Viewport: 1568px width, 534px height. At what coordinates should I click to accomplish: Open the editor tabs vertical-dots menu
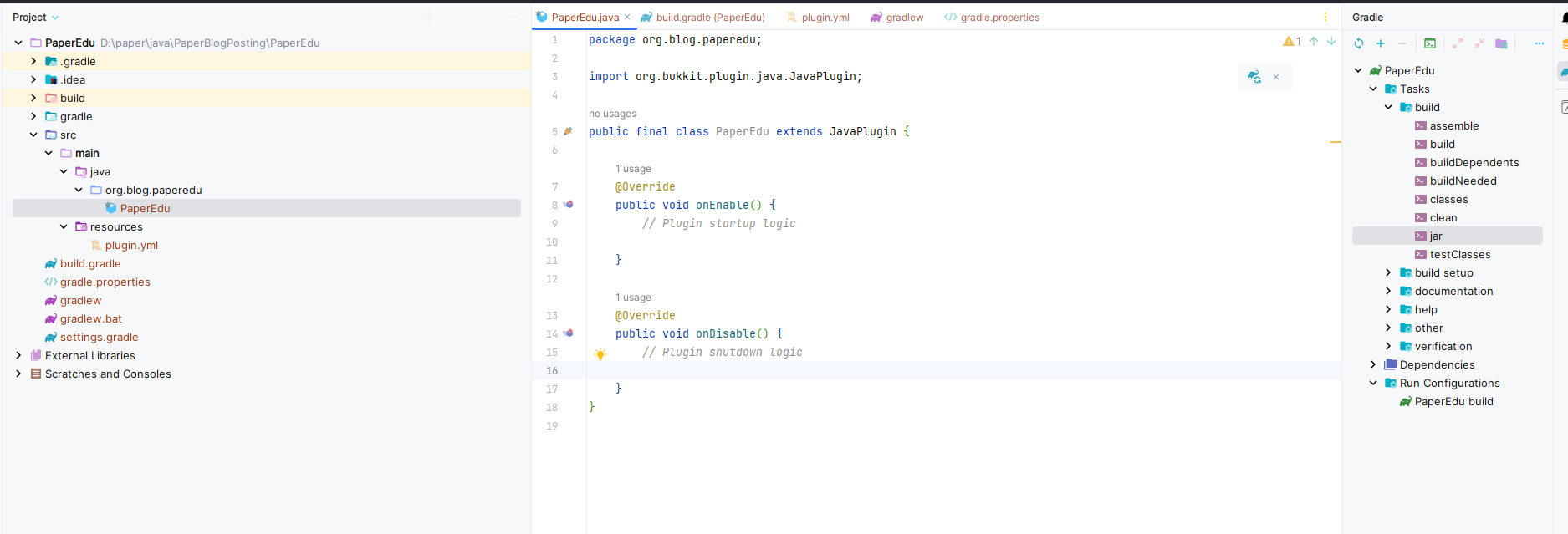(1325, 17)
